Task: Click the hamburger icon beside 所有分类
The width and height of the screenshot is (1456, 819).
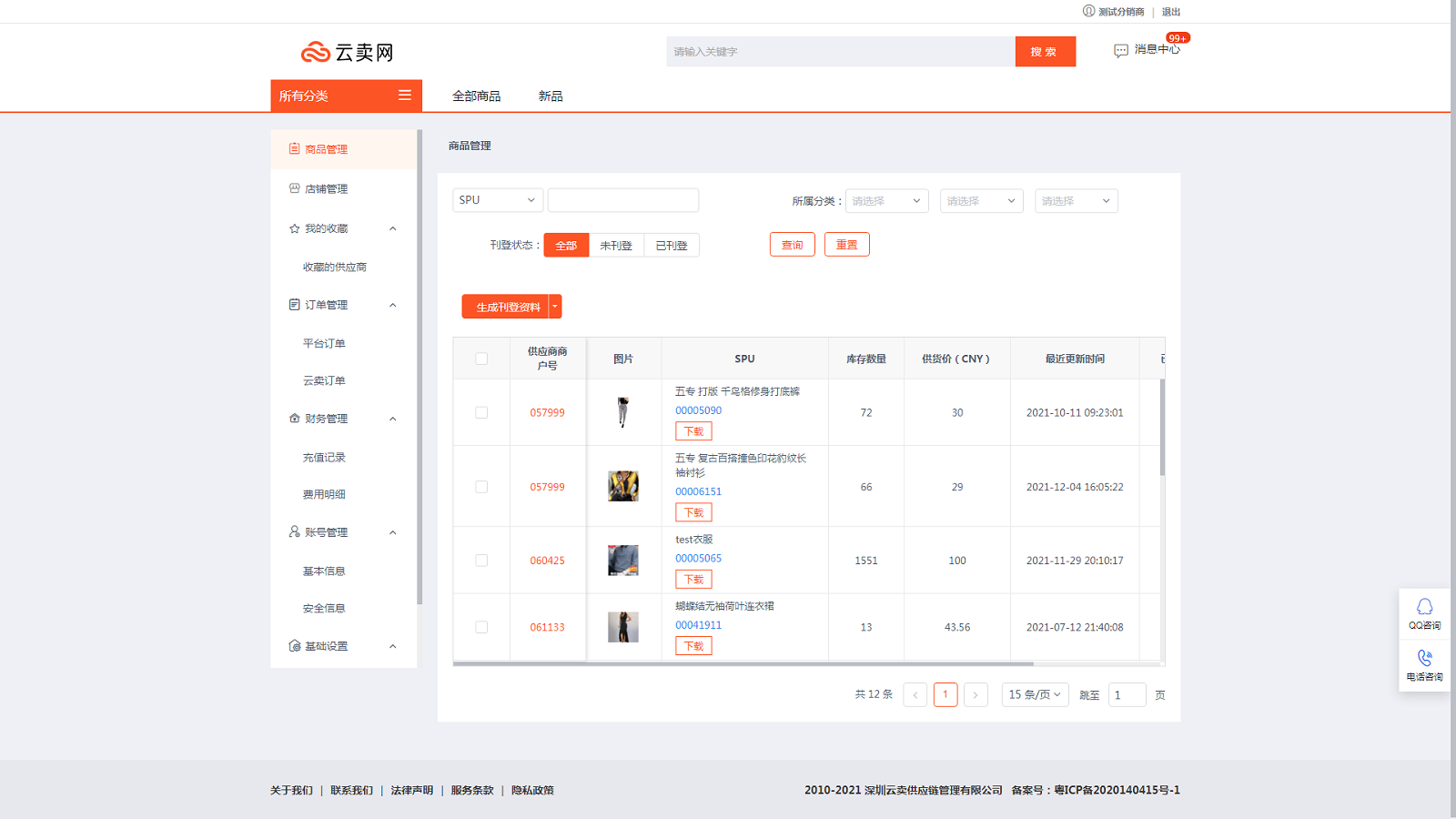Action: 405,96
